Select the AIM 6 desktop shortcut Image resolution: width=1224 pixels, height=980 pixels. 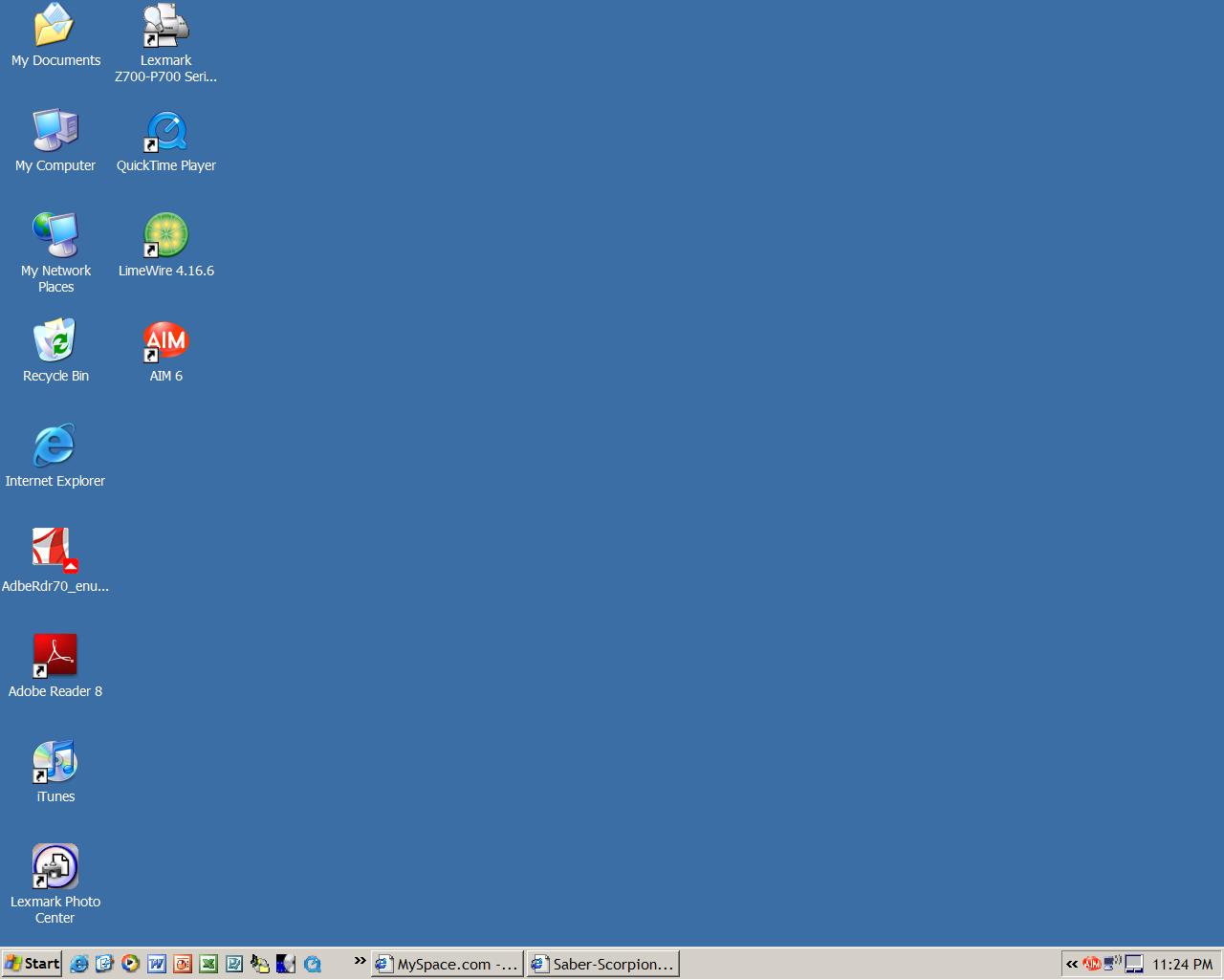pos(166,352)
